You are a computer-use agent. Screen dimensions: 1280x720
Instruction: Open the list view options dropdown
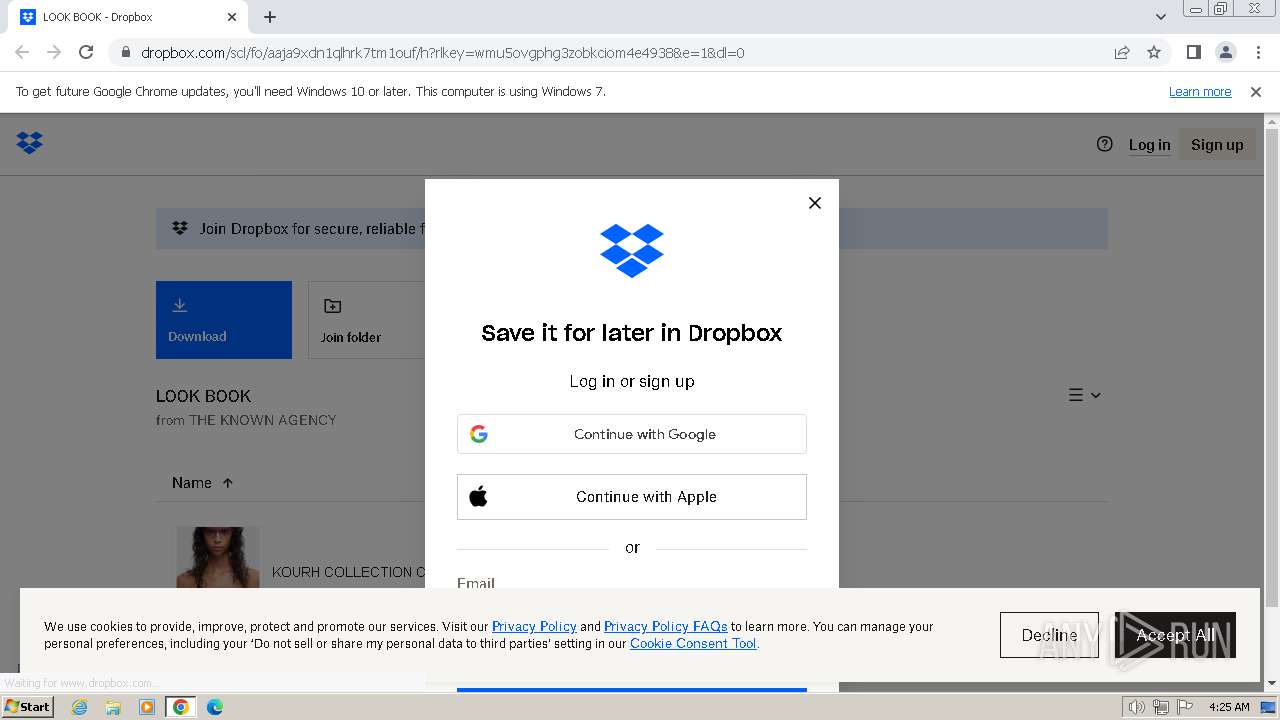pos(1085,395)
